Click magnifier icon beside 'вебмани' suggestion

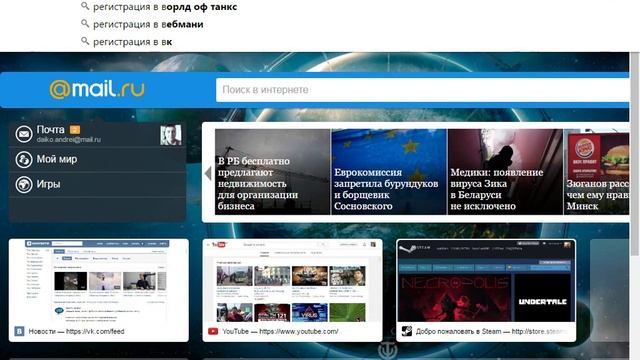[x=85, y=23]
